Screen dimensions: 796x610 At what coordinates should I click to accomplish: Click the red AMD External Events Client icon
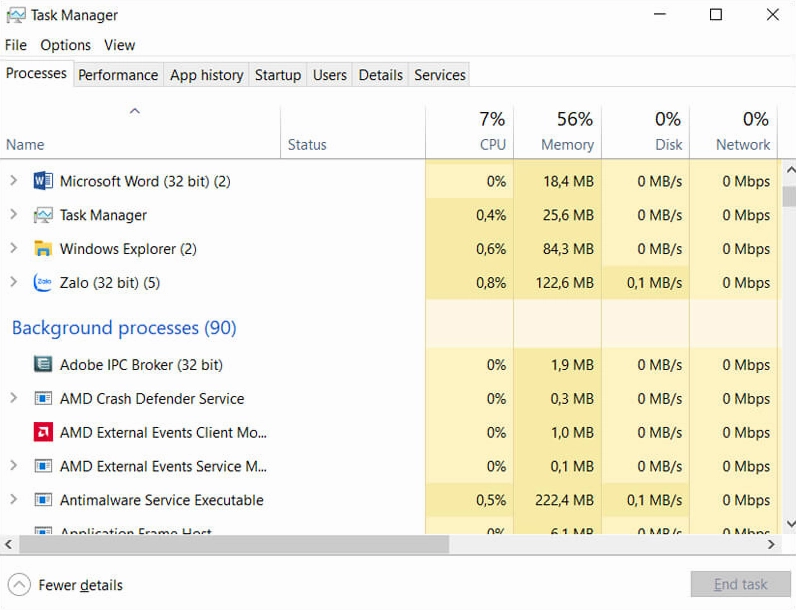(x=43, y=432)
